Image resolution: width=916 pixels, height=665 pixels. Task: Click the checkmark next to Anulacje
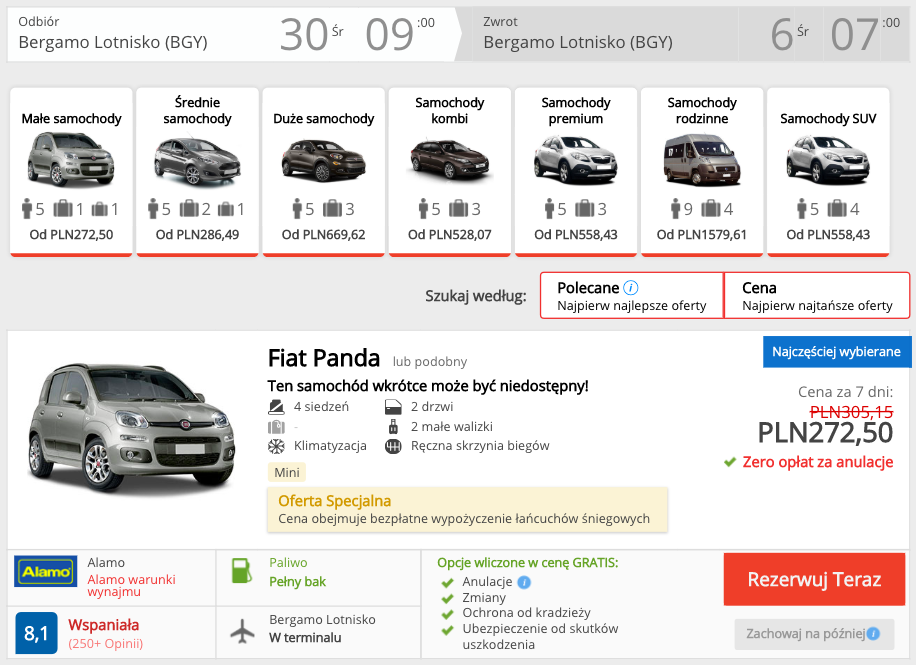[x=446, y=582]
